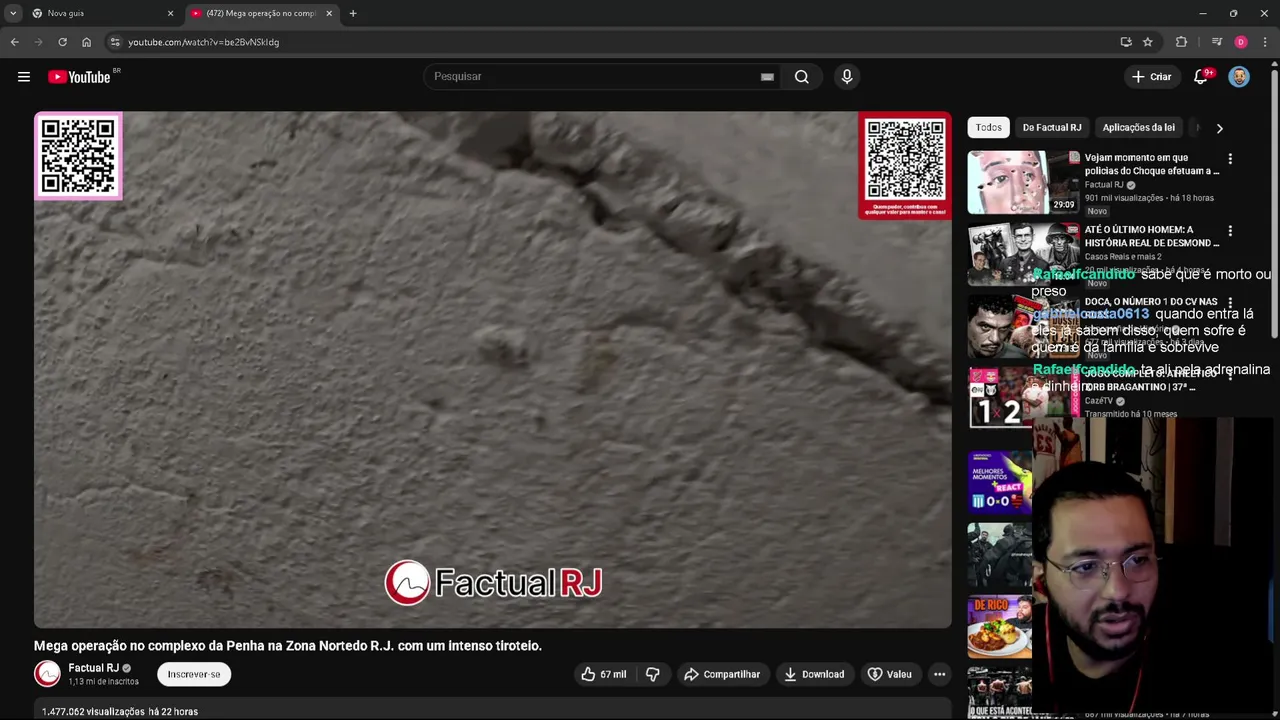Like the video with 67 mil
This screenshot has width=1280, height=720.
[x=603, y=674]
